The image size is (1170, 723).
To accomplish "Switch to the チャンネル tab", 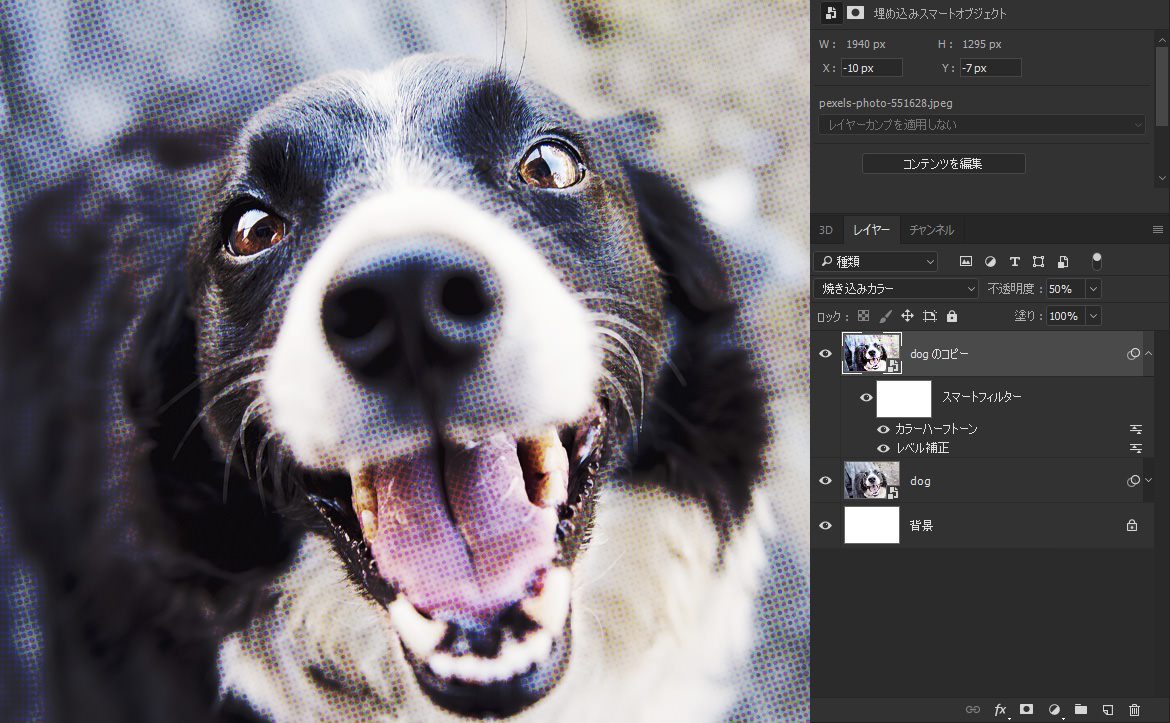I will 931,230.
